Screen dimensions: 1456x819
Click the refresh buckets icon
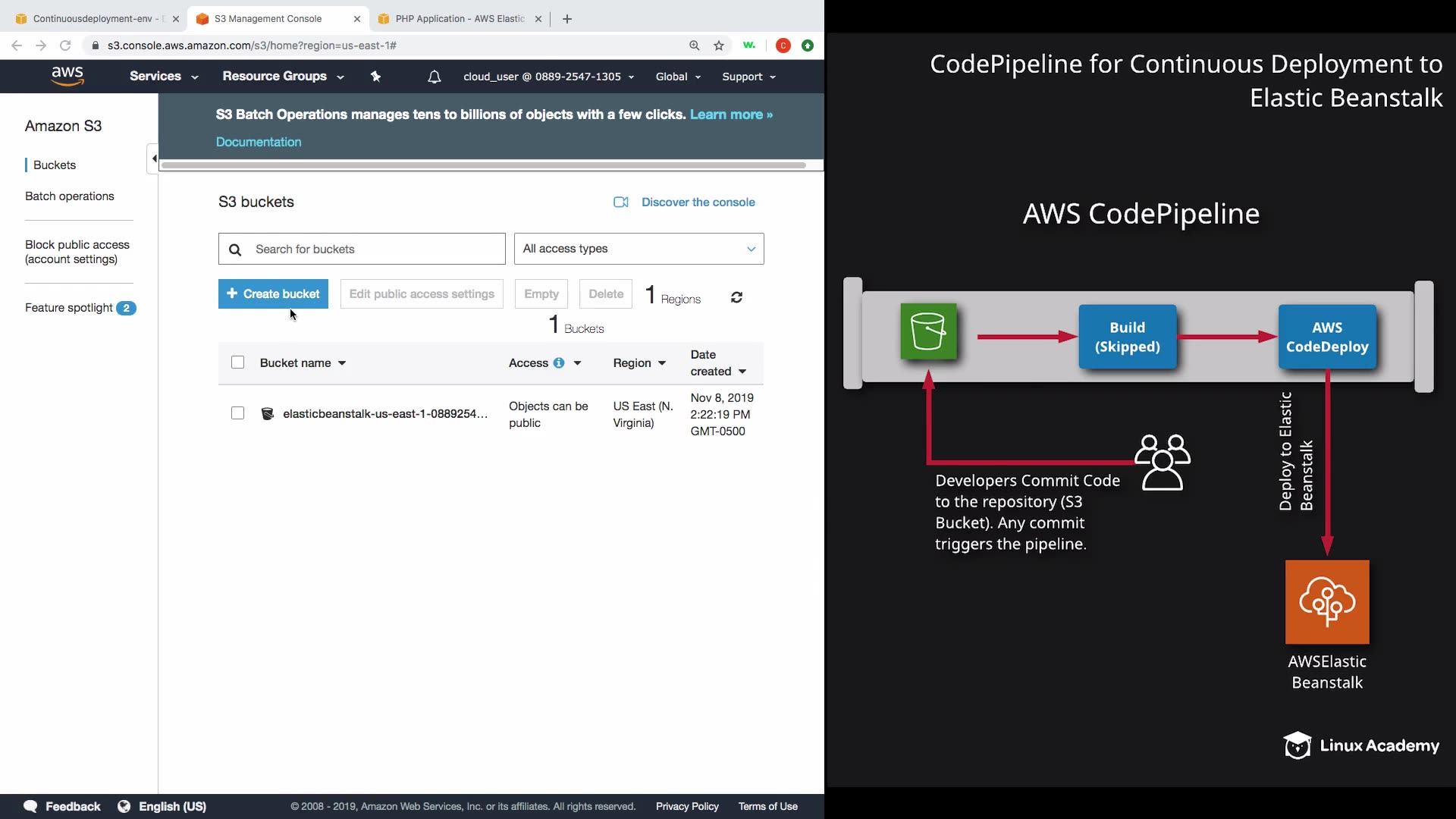736,297
